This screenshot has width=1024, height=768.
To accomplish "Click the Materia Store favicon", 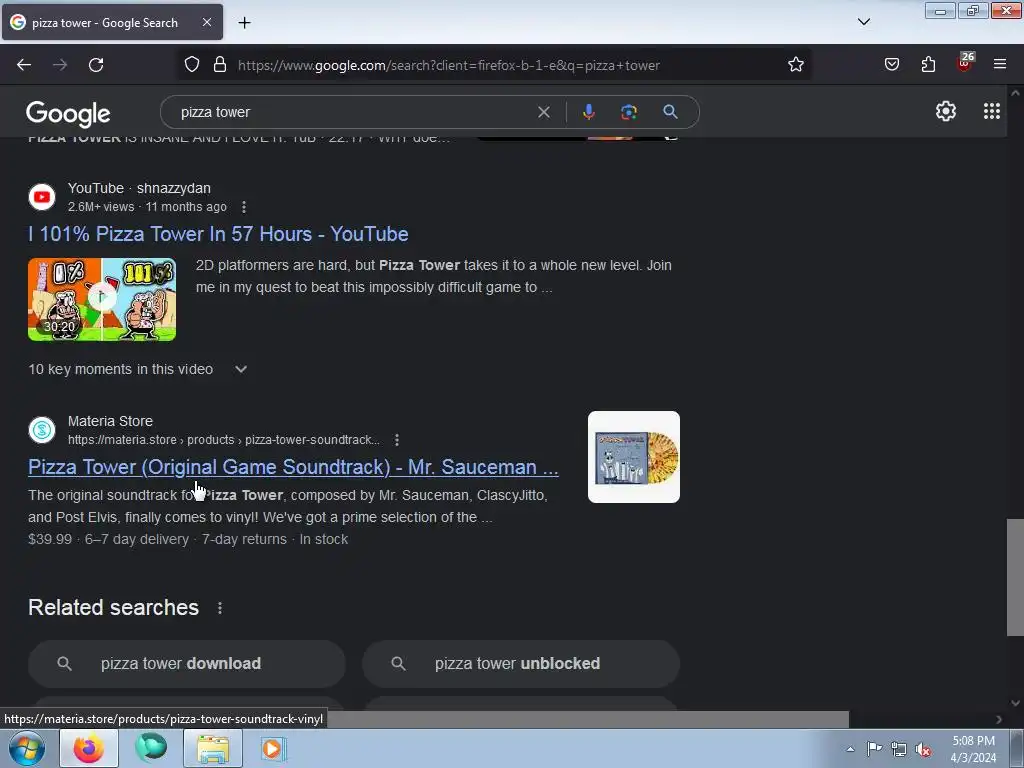I will pos(42,430).
